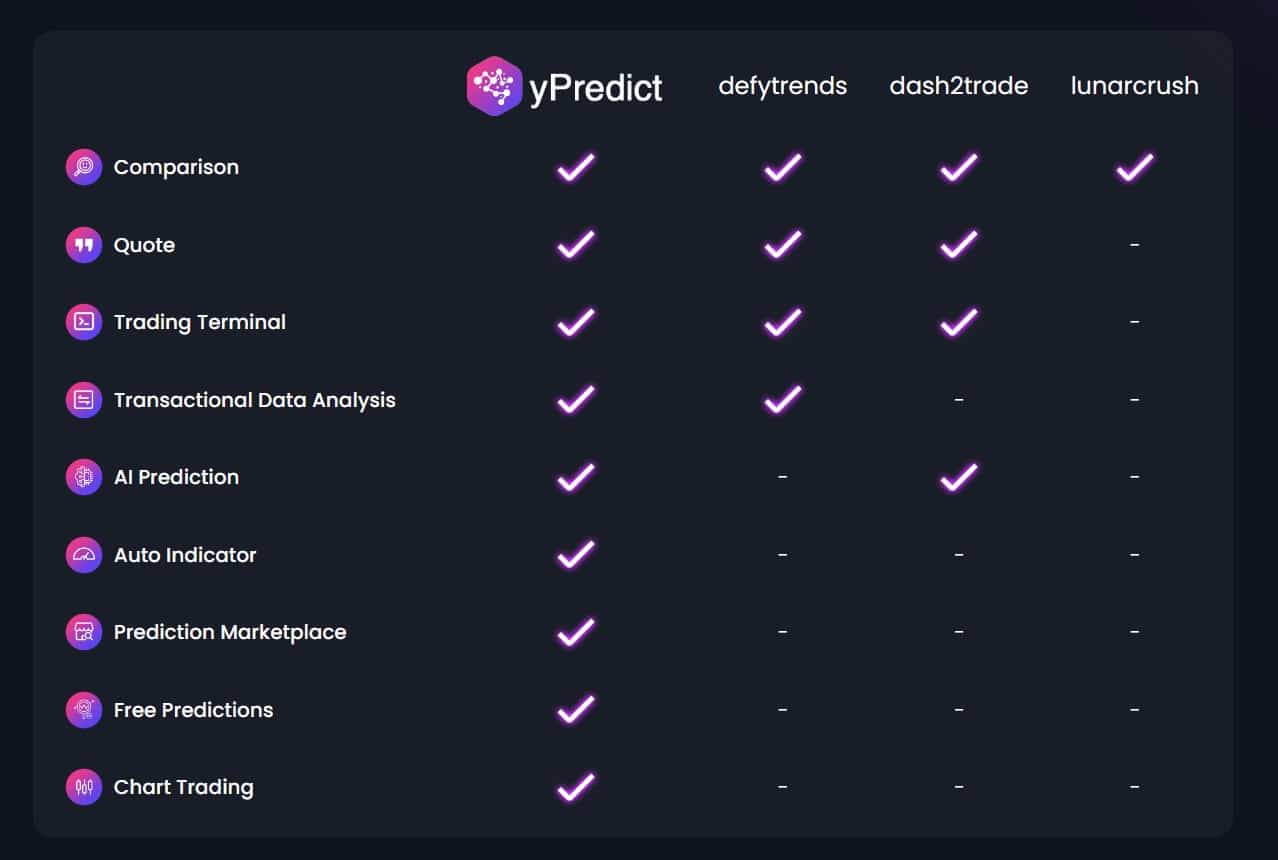Viewport: 1278px width, 860px height.
Task: Click the Transactional Data Analysis icon
Action: 84,400
